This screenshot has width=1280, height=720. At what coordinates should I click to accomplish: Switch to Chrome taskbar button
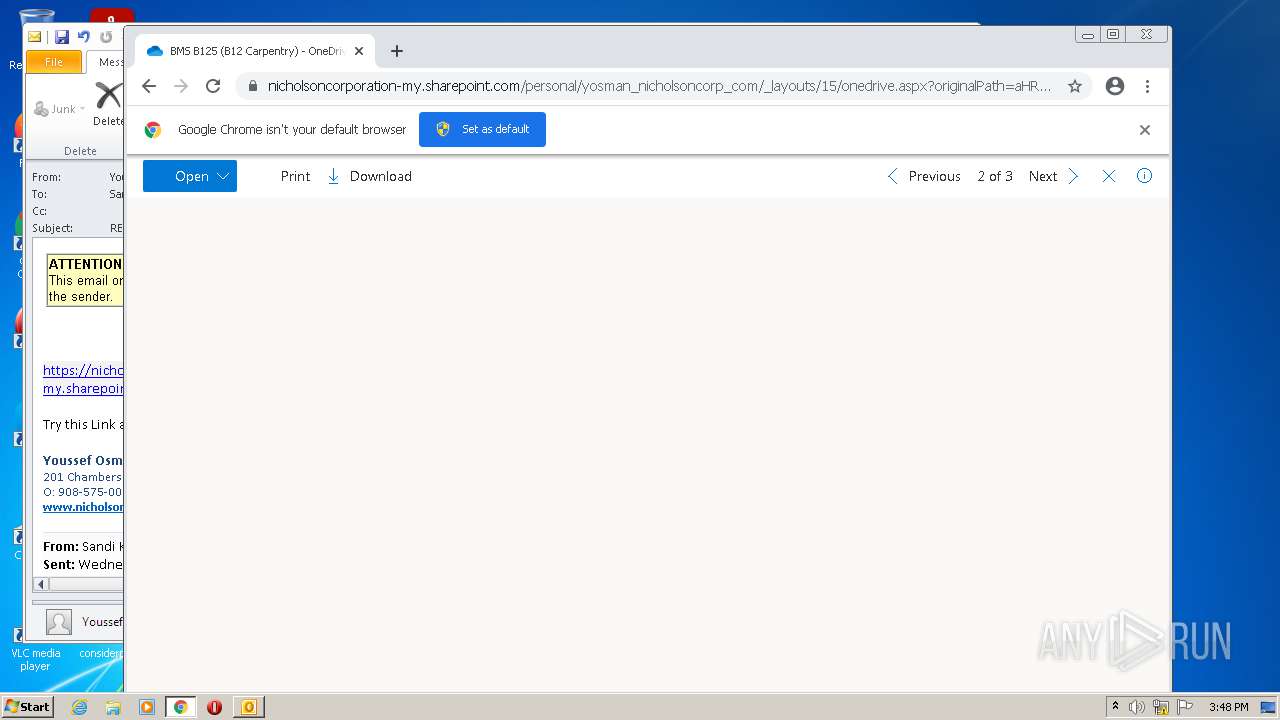(x=181, y=707)
